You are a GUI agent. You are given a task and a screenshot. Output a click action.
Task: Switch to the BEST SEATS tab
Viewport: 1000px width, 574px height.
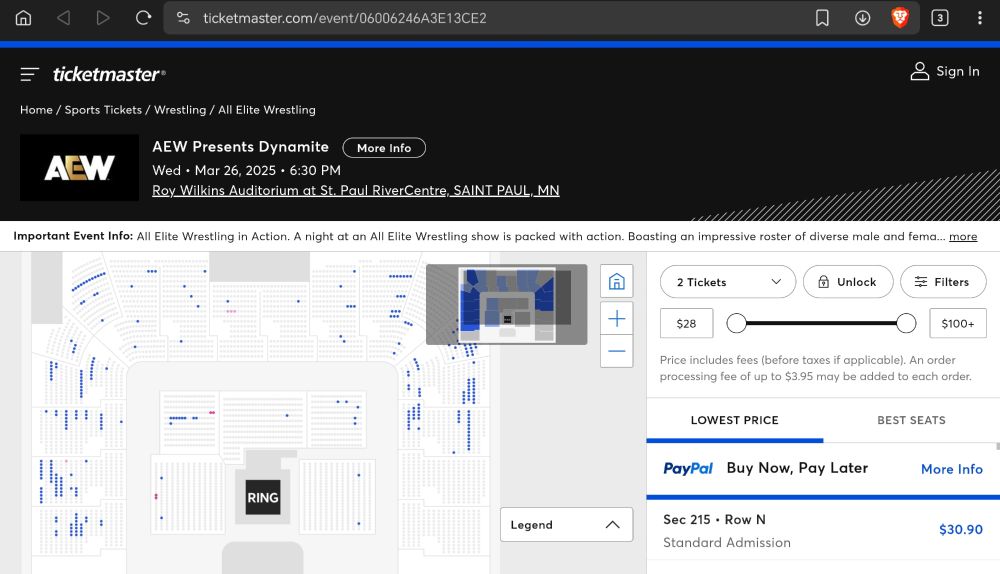click(x=911, y=420)
